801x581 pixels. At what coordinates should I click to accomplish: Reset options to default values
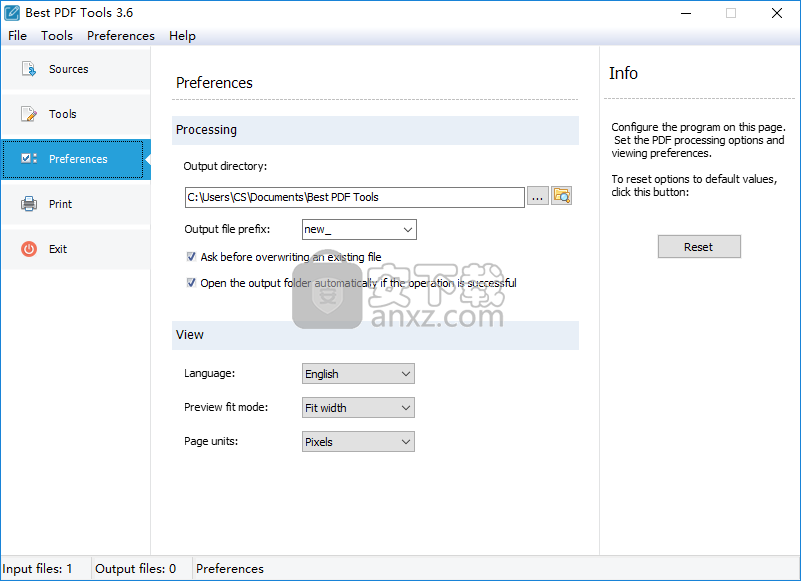[x=699, y=247]
